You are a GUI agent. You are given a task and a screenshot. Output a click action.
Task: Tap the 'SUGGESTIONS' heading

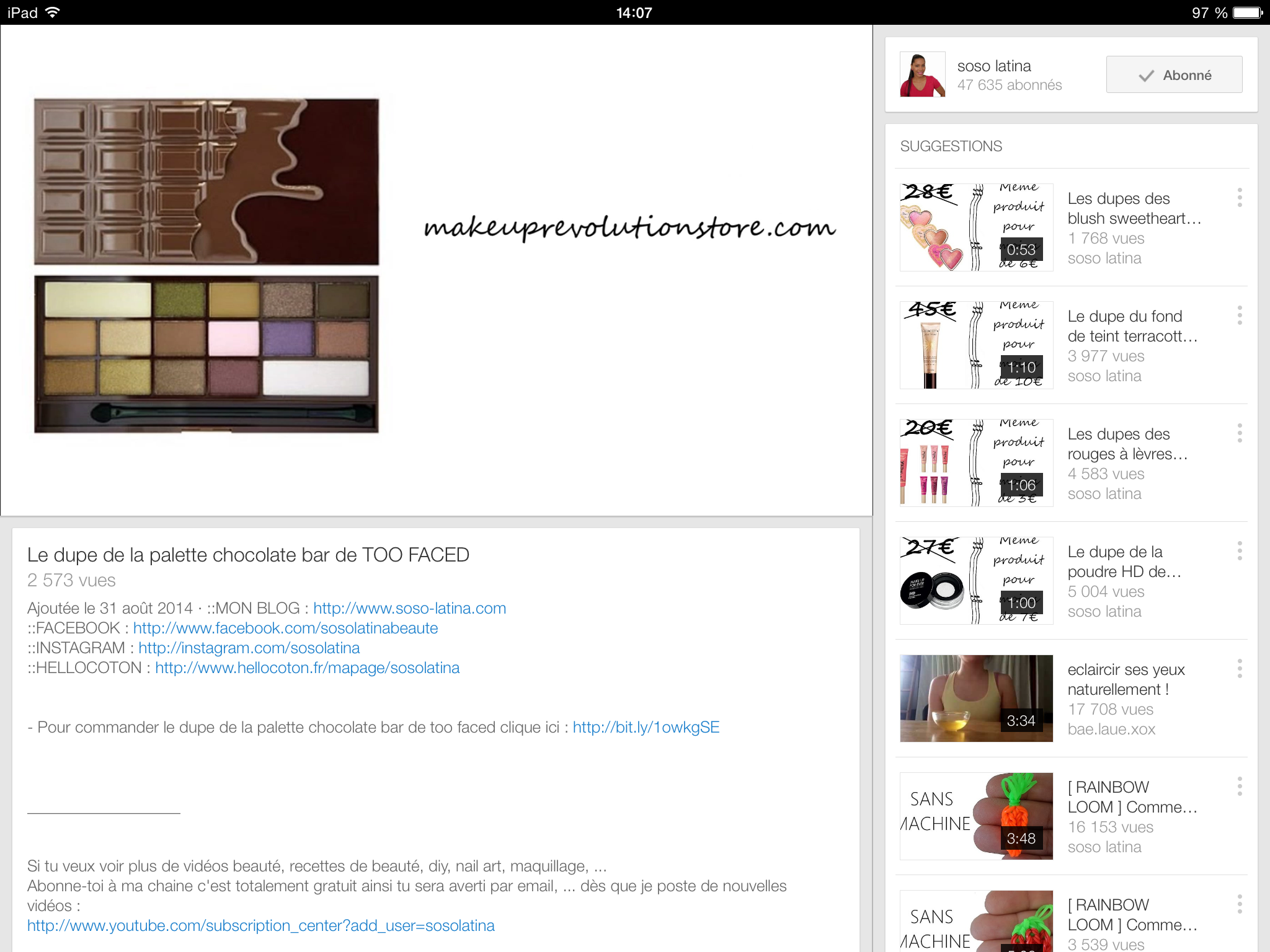(951, 146)
